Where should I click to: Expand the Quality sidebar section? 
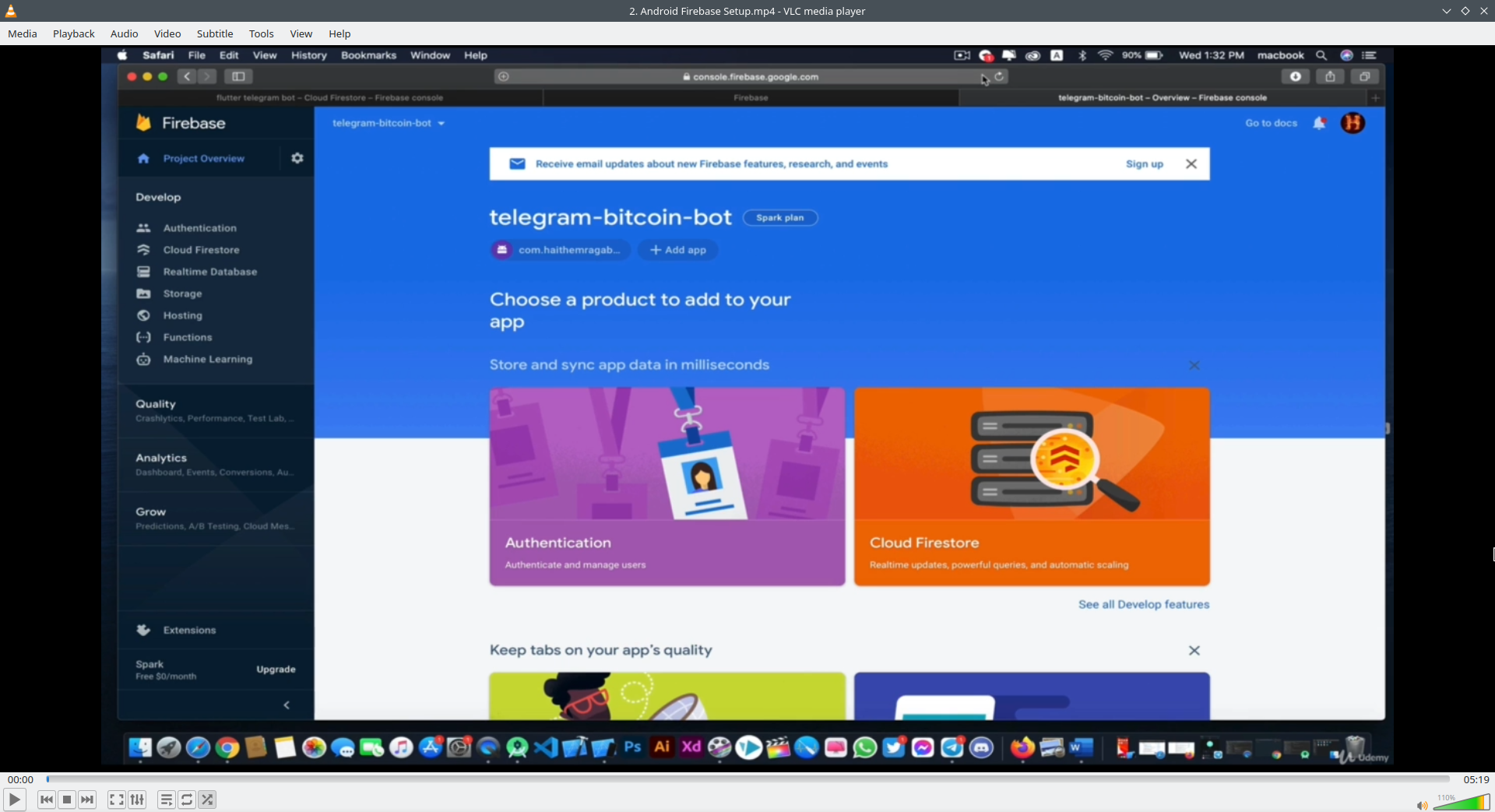(x=216, y=410)
